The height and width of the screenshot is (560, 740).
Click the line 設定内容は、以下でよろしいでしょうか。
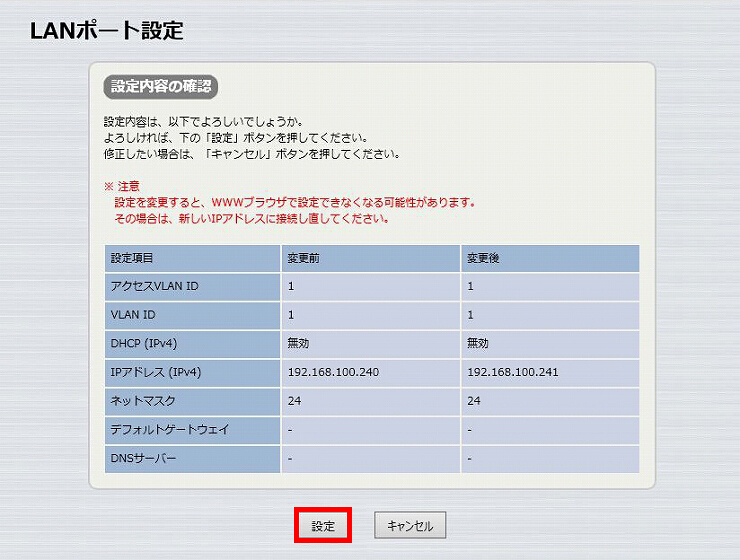[203, 122]
